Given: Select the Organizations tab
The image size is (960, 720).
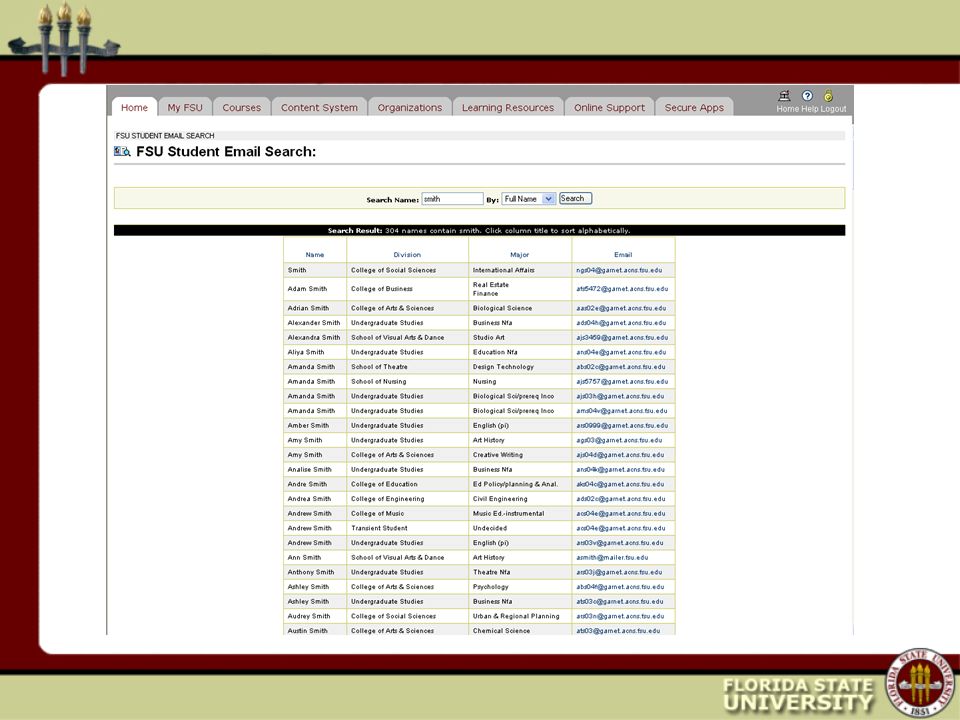Looking at the screenshot, I should pos(410,107).
